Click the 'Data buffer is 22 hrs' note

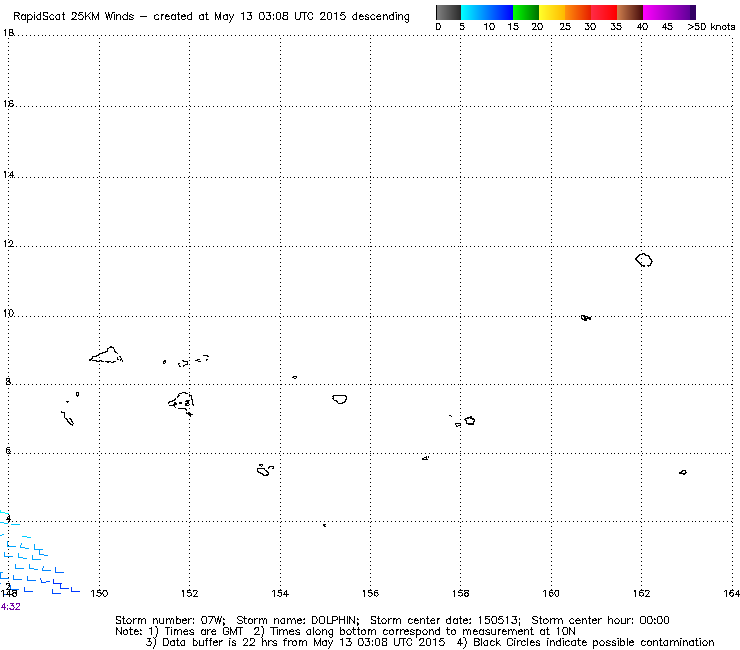click(x=219, y=643)
